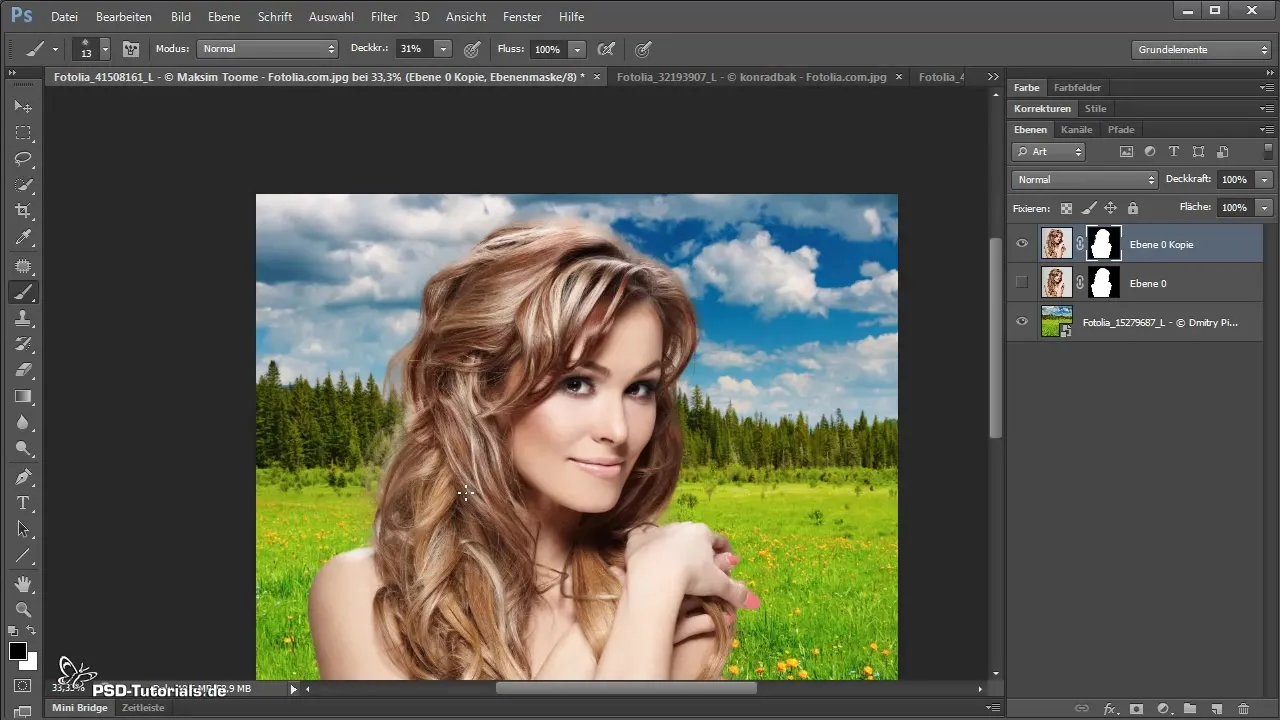Select the Horizontal Type tool

coord(23,502)
